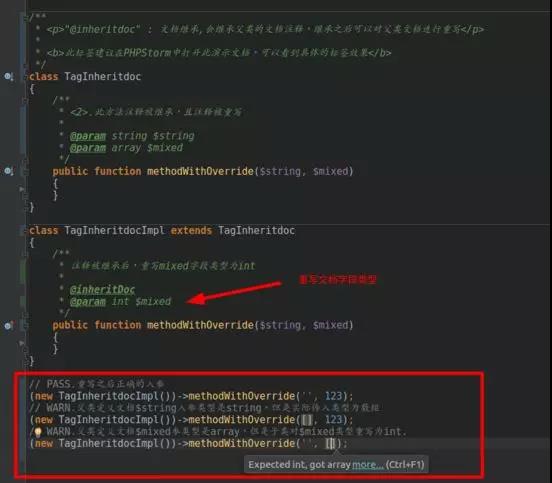Collapse the first methodWithOverride function fold marker
Image resolution: width=552 pixels, height=483 pixels.
pos(25,171)
